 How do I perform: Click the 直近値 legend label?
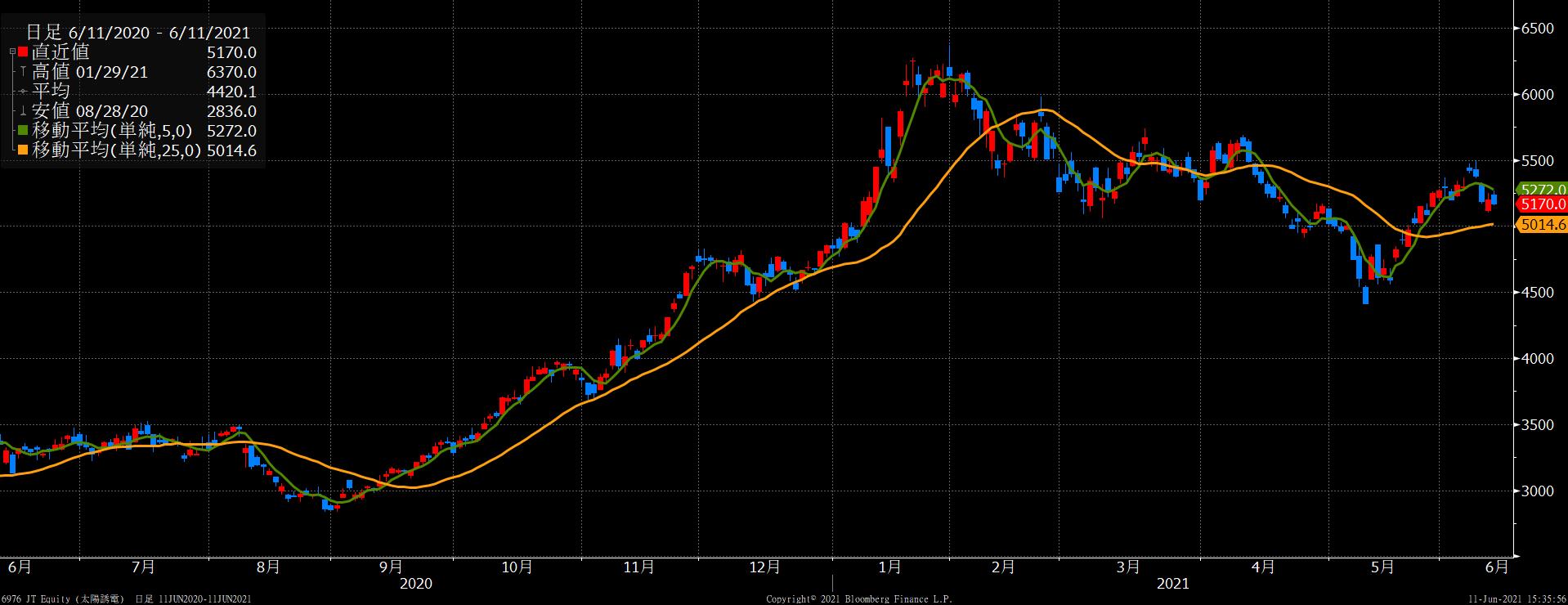coord(60,52)
